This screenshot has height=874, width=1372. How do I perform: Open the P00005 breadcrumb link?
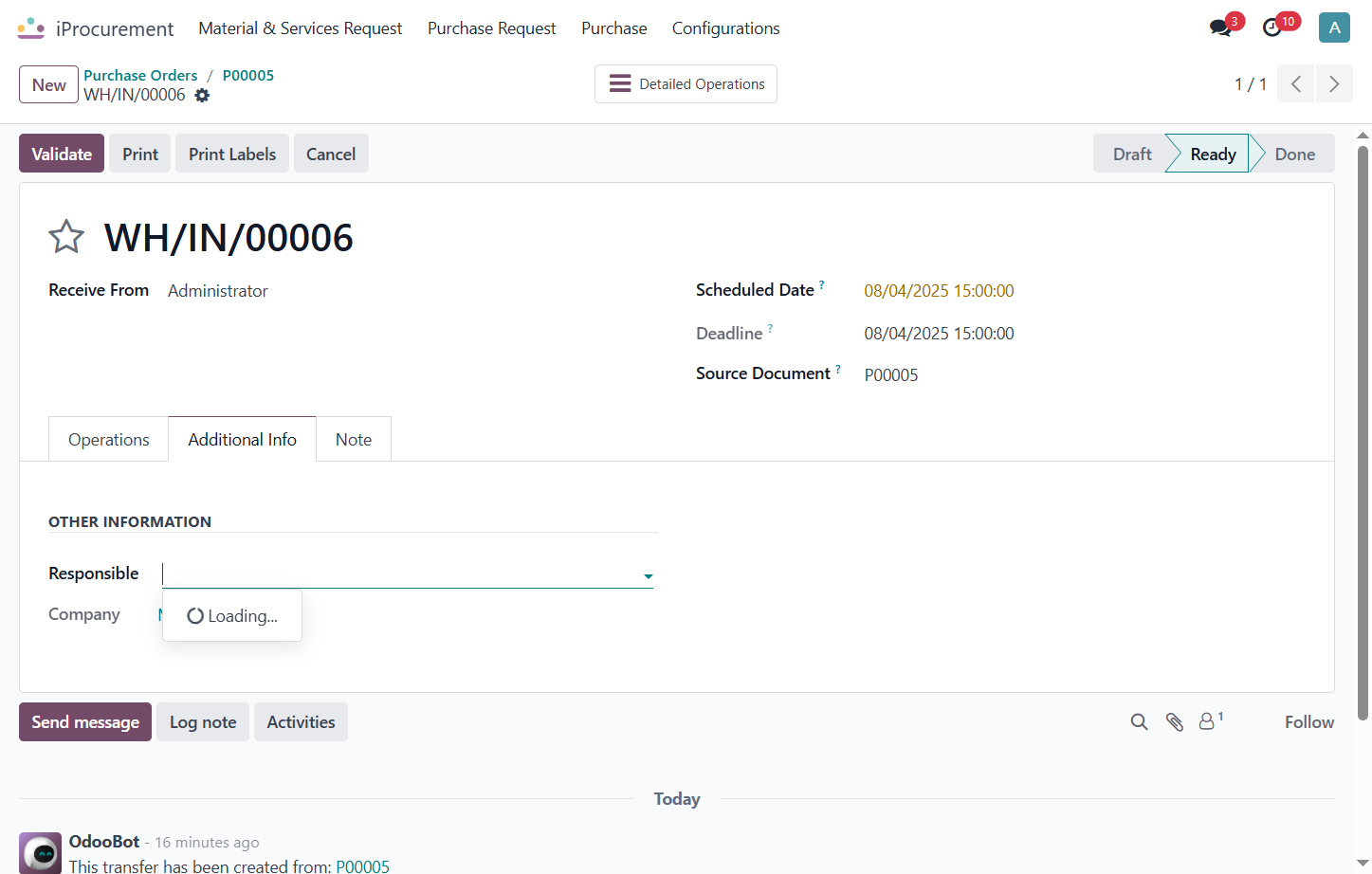(248, 75)
